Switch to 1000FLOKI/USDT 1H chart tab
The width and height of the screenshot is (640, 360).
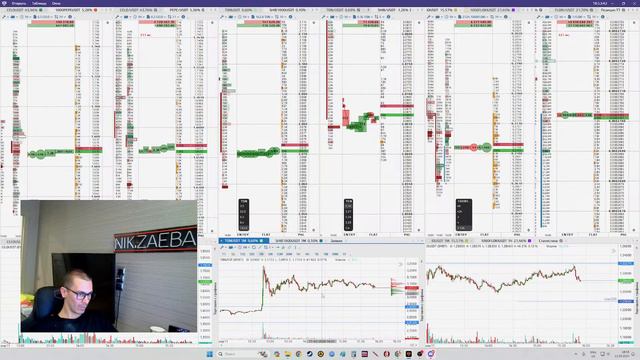click(x=507, y=241)
